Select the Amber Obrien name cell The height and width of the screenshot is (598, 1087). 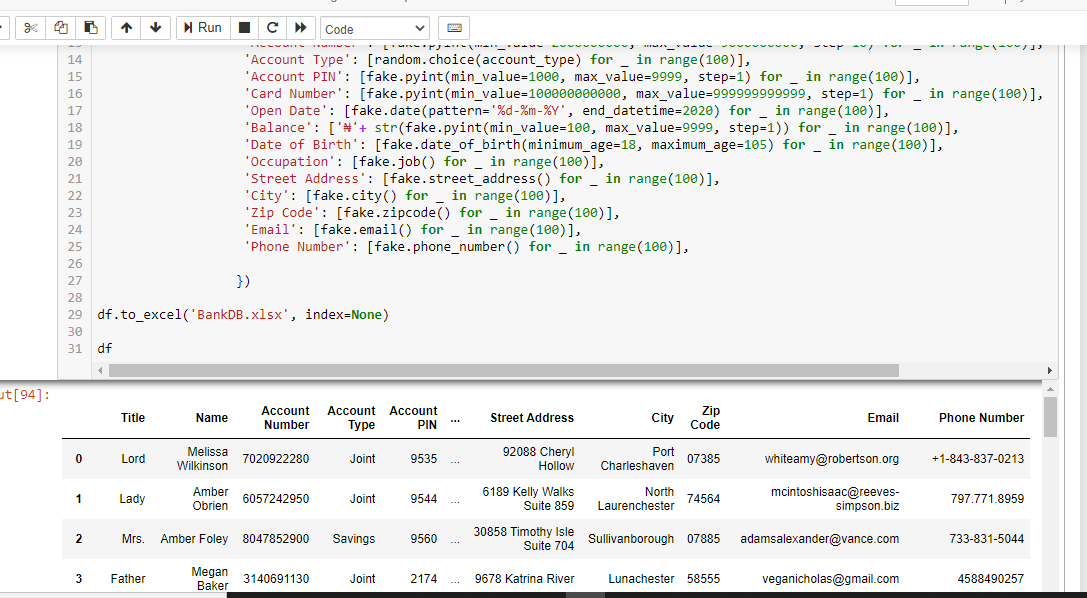210,499
